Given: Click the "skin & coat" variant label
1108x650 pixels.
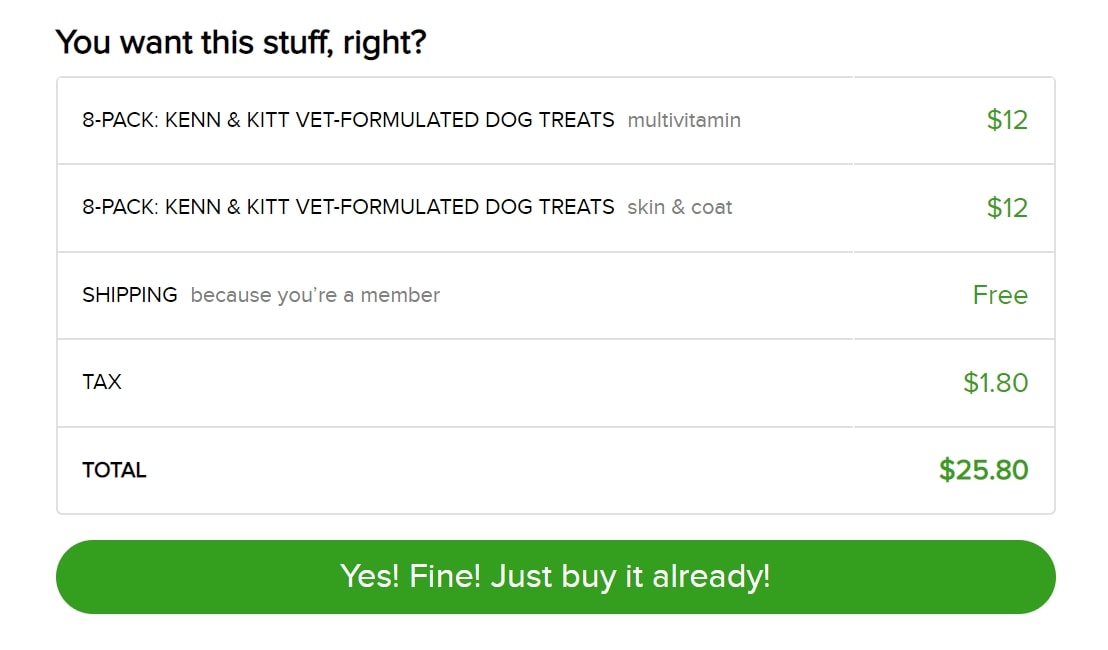Looking at the screenshot, I should pos(679,208).
